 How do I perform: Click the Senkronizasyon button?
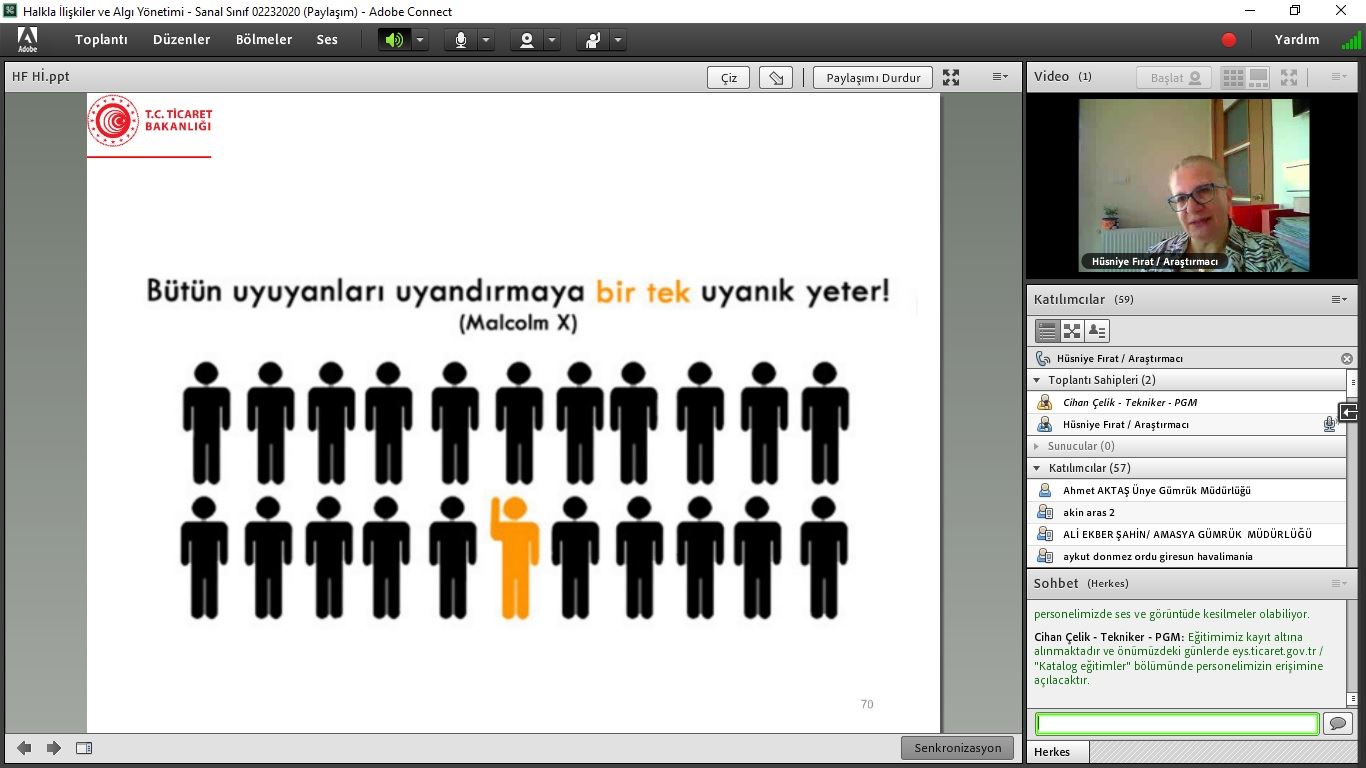point(957,748)
